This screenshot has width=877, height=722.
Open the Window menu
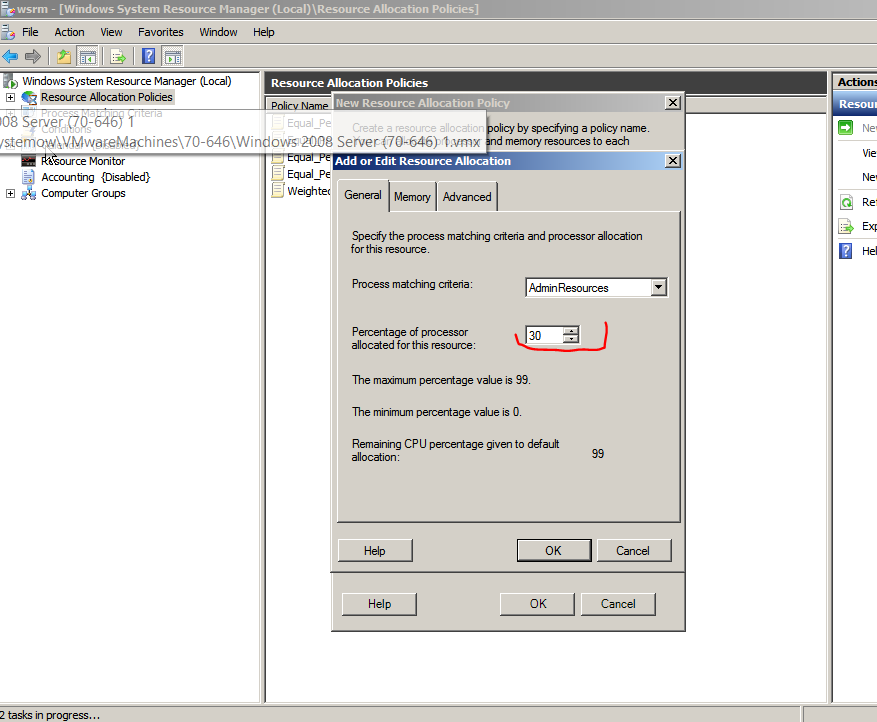click(218, 32)
